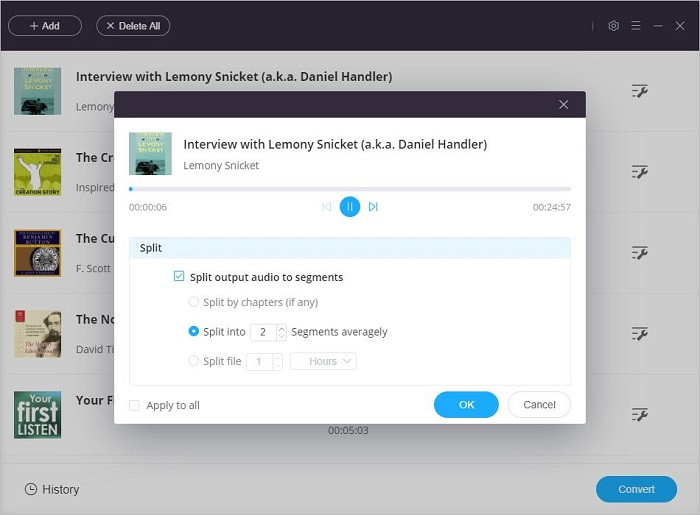The height and width of the screenshot is (515, 700).
Task: Increase the Split into segments count
Action: click(281, 328)
